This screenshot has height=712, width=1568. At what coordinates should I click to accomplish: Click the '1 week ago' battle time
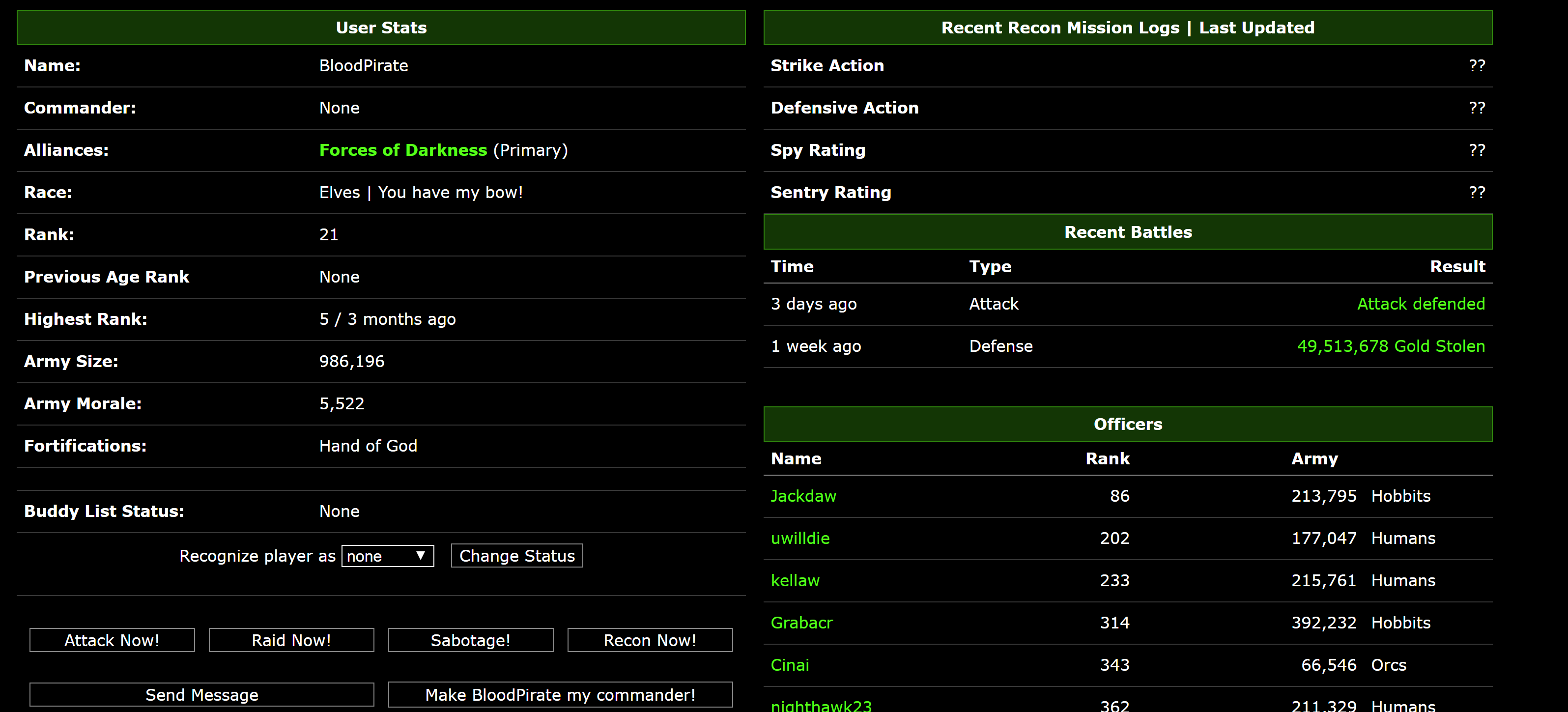tap(816, 346)
